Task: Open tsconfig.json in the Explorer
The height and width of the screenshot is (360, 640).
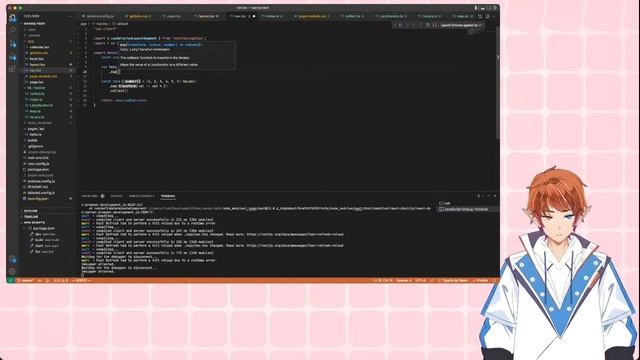Action: (x=38, y=198)
